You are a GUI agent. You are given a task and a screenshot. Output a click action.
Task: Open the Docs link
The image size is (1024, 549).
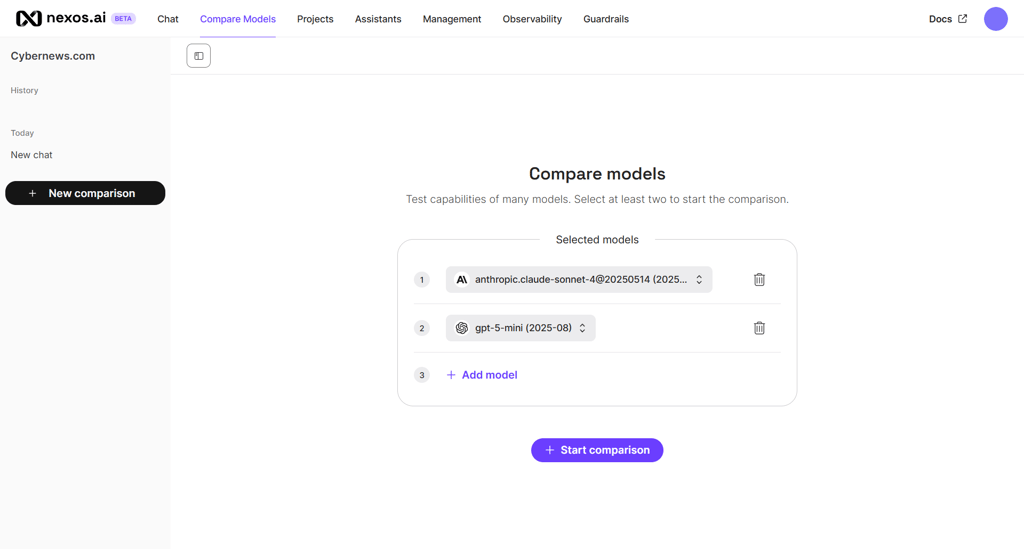pyautogui.click(x=940, y=19)
